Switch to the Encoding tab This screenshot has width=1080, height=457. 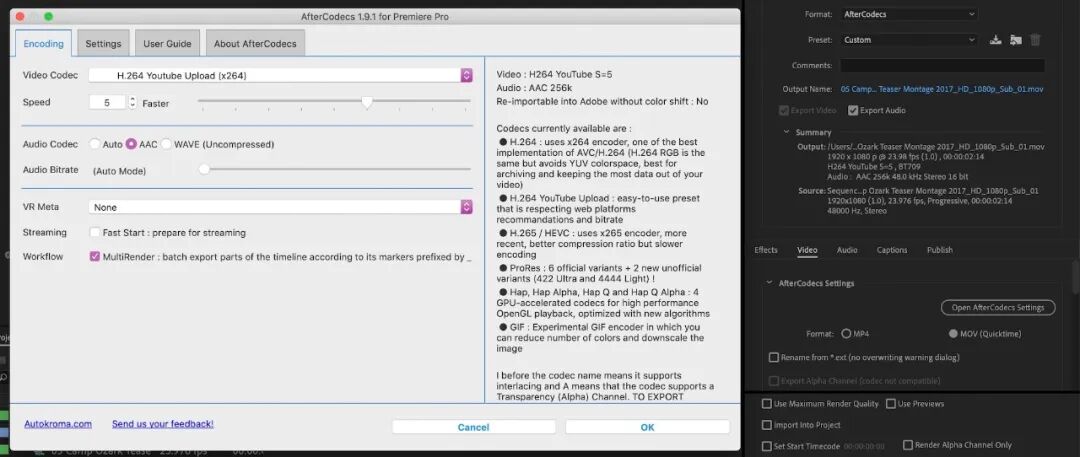[43, 43]
